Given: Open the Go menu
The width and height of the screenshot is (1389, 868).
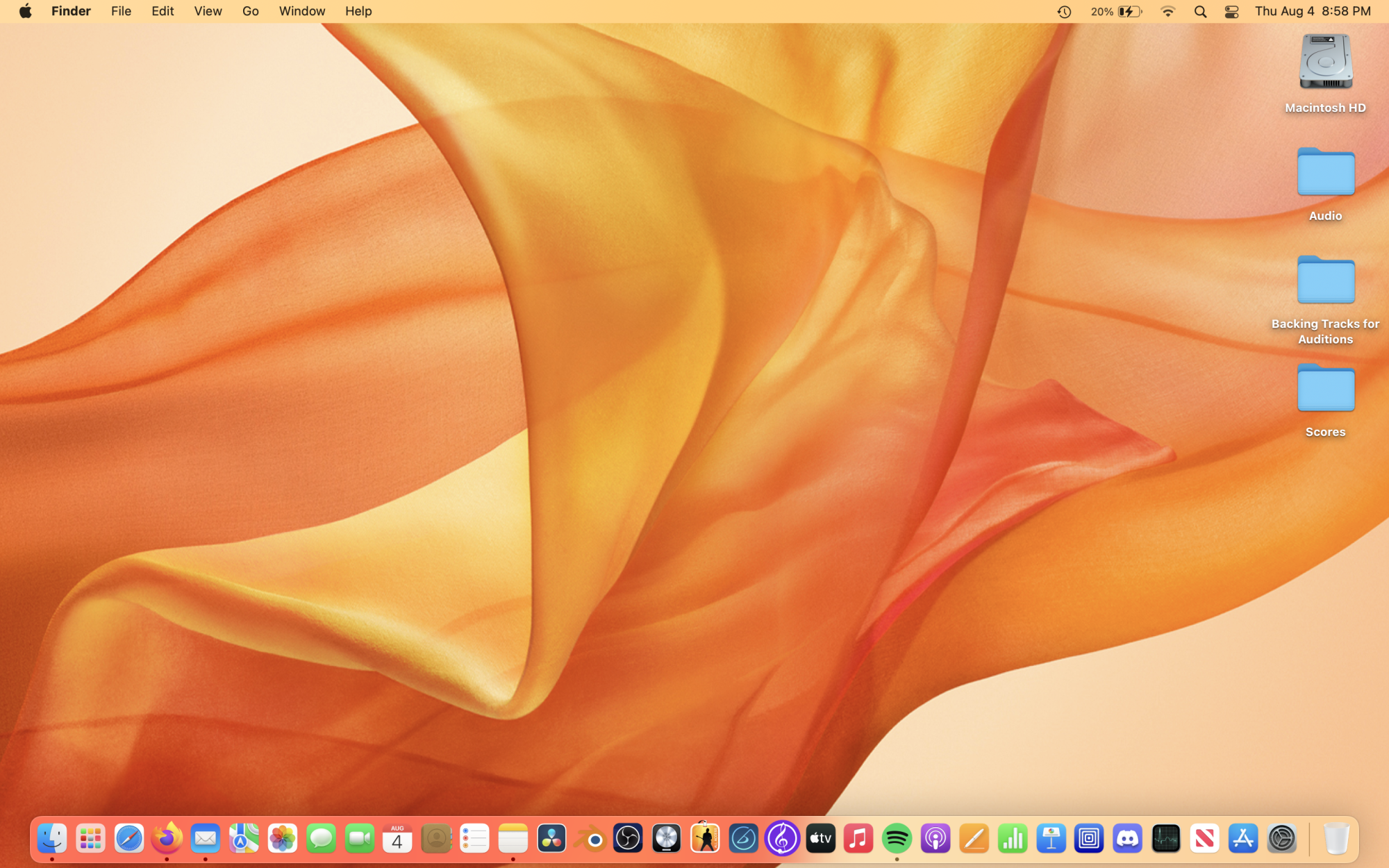Looking at the screenshot, I should [250, 11].
